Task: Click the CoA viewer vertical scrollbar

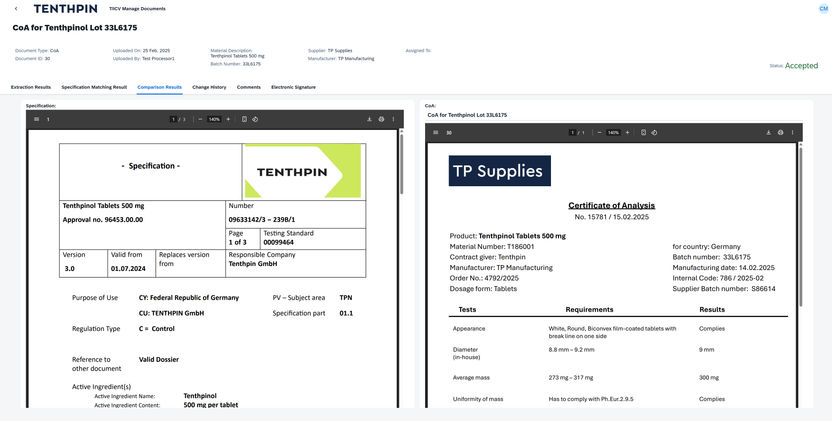Action: [800, 226]
